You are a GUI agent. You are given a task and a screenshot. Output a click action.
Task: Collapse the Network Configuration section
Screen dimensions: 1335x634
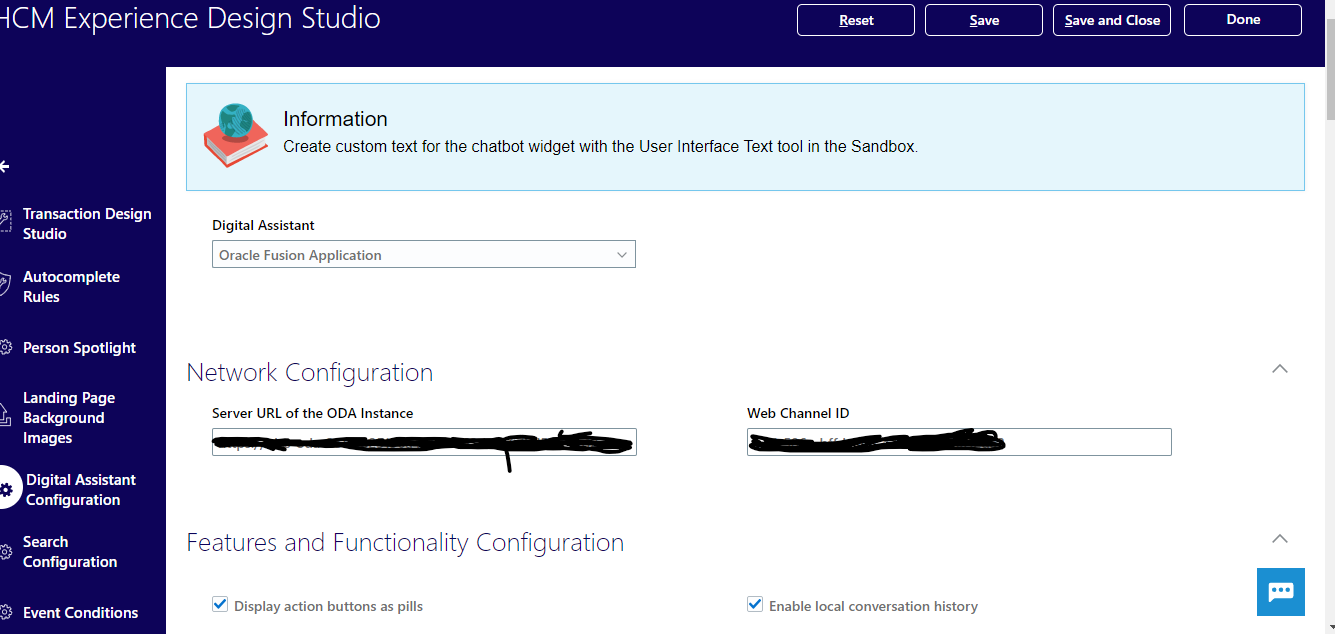1279,369
